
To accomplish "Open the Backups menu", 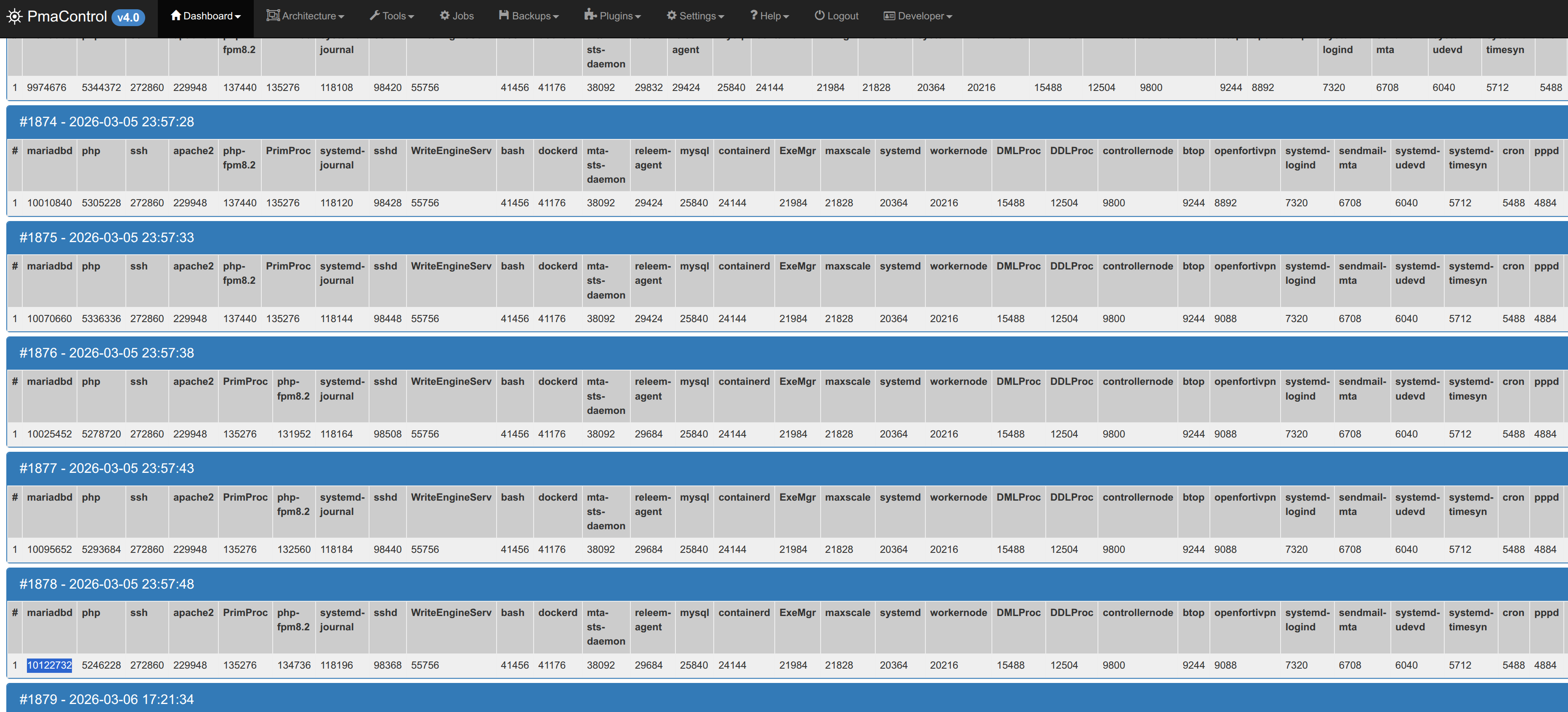I will [531, 16].
